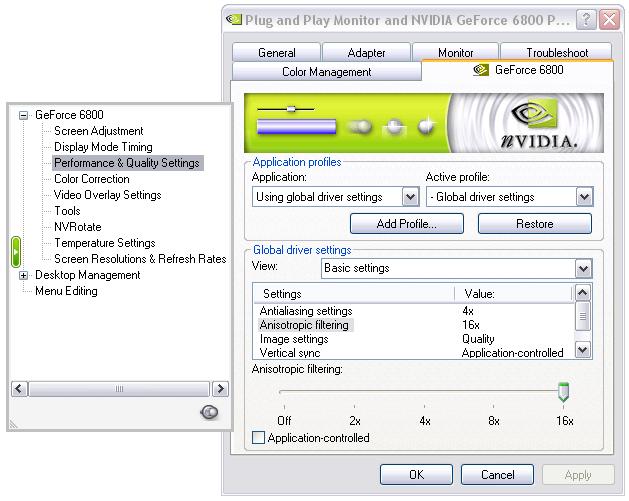Open the Active profile dropdown
The width and height of the screenshot is (629, 501).
(584, 197)
